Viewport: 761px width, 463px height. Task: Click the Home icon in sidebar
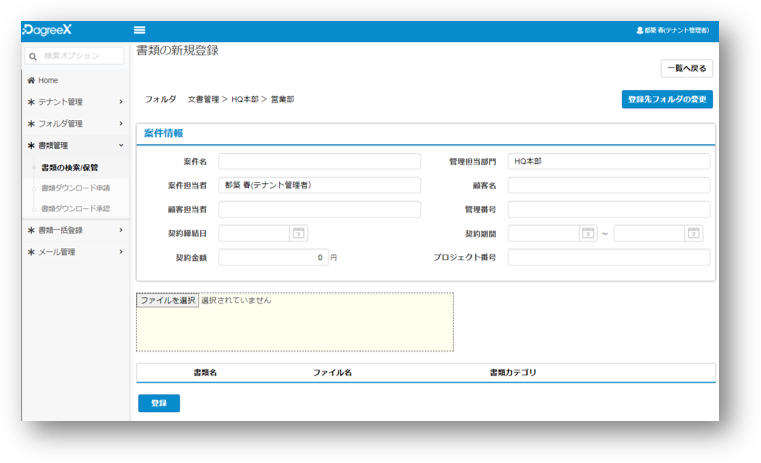pyautogui.click(x=31, y=80)
